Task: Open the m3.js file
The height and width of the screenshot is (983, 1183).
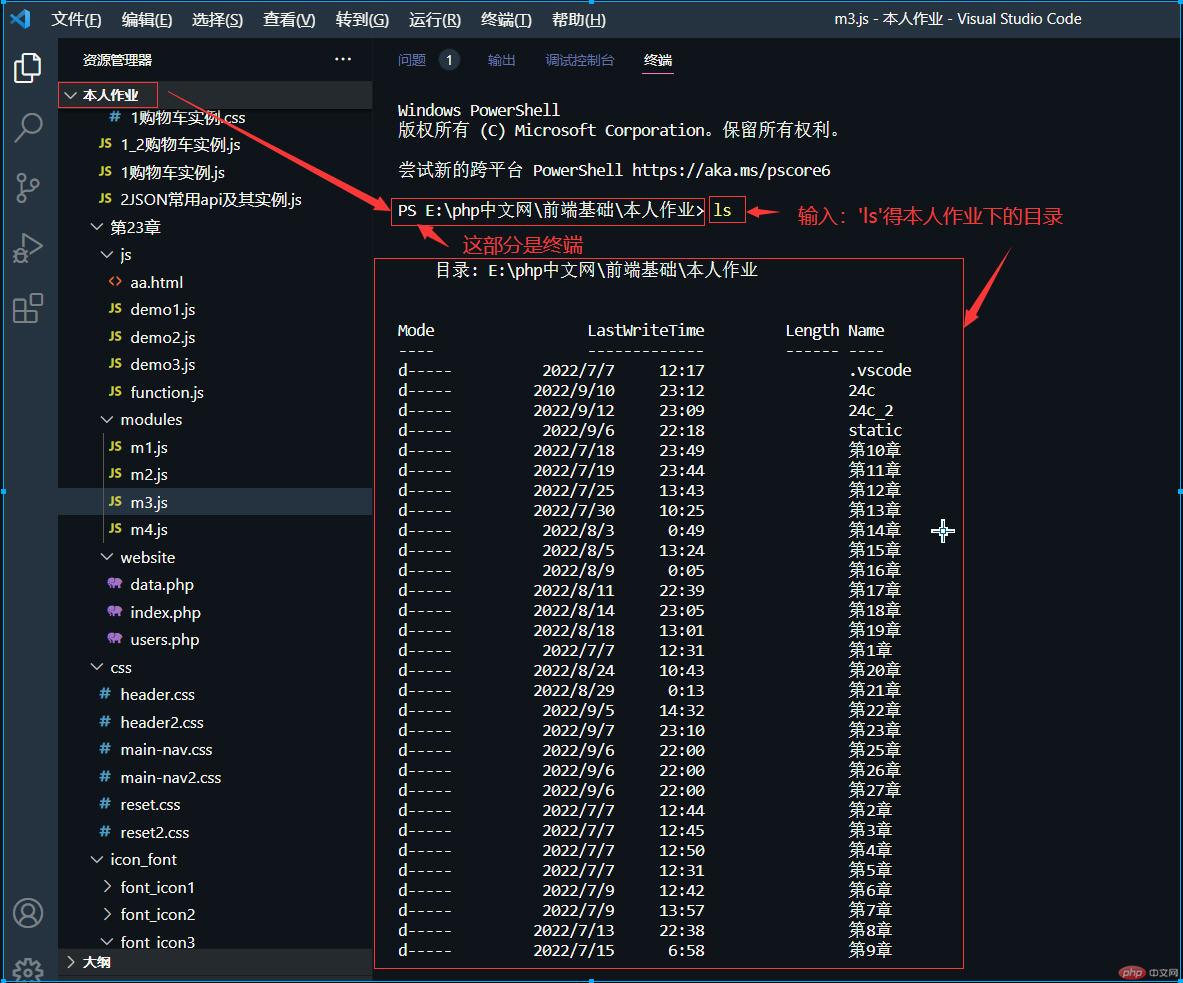Action: 149,502
